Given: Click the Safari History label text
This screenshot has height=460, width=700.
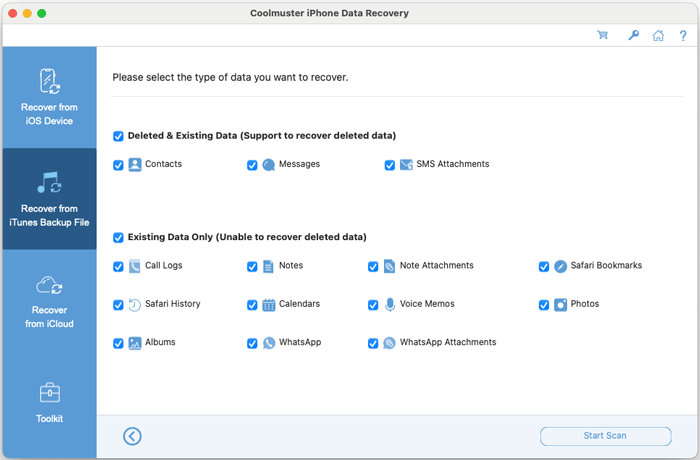Looking at the screenshot, I should (x=173, y=304).
